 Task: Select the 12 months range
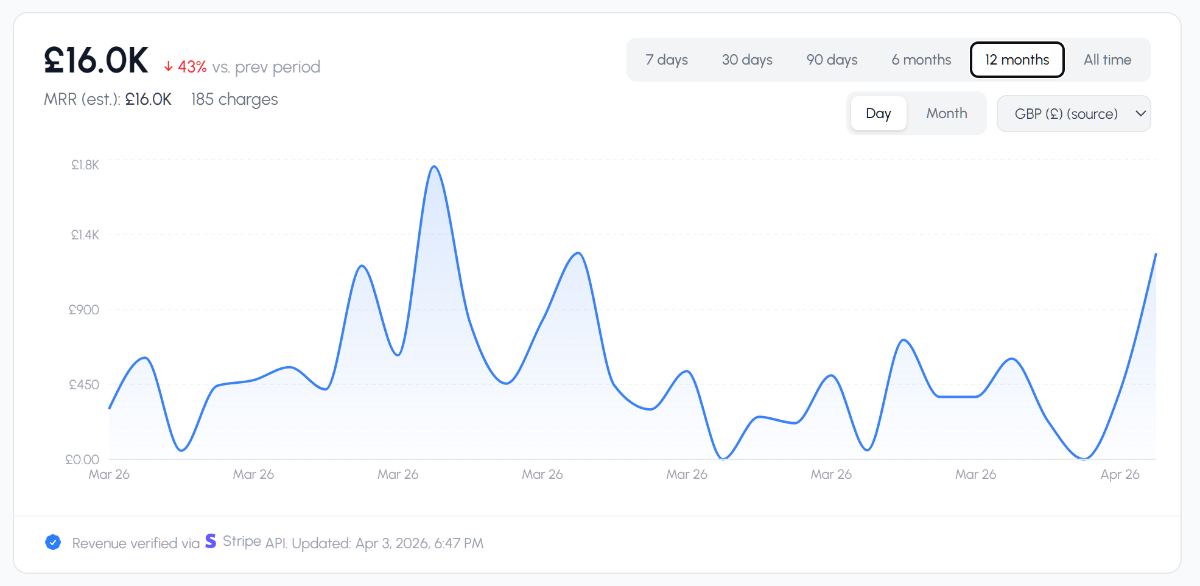[1017, 60]
